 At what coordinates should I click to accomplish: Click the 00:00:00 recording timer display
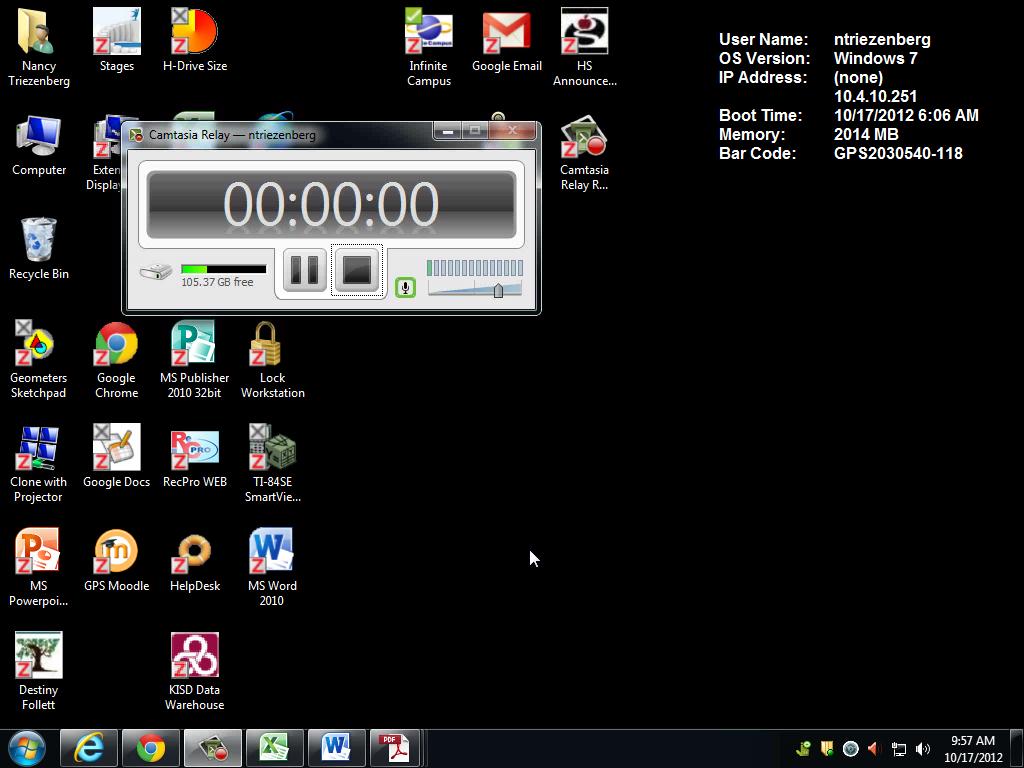(331, 204)
